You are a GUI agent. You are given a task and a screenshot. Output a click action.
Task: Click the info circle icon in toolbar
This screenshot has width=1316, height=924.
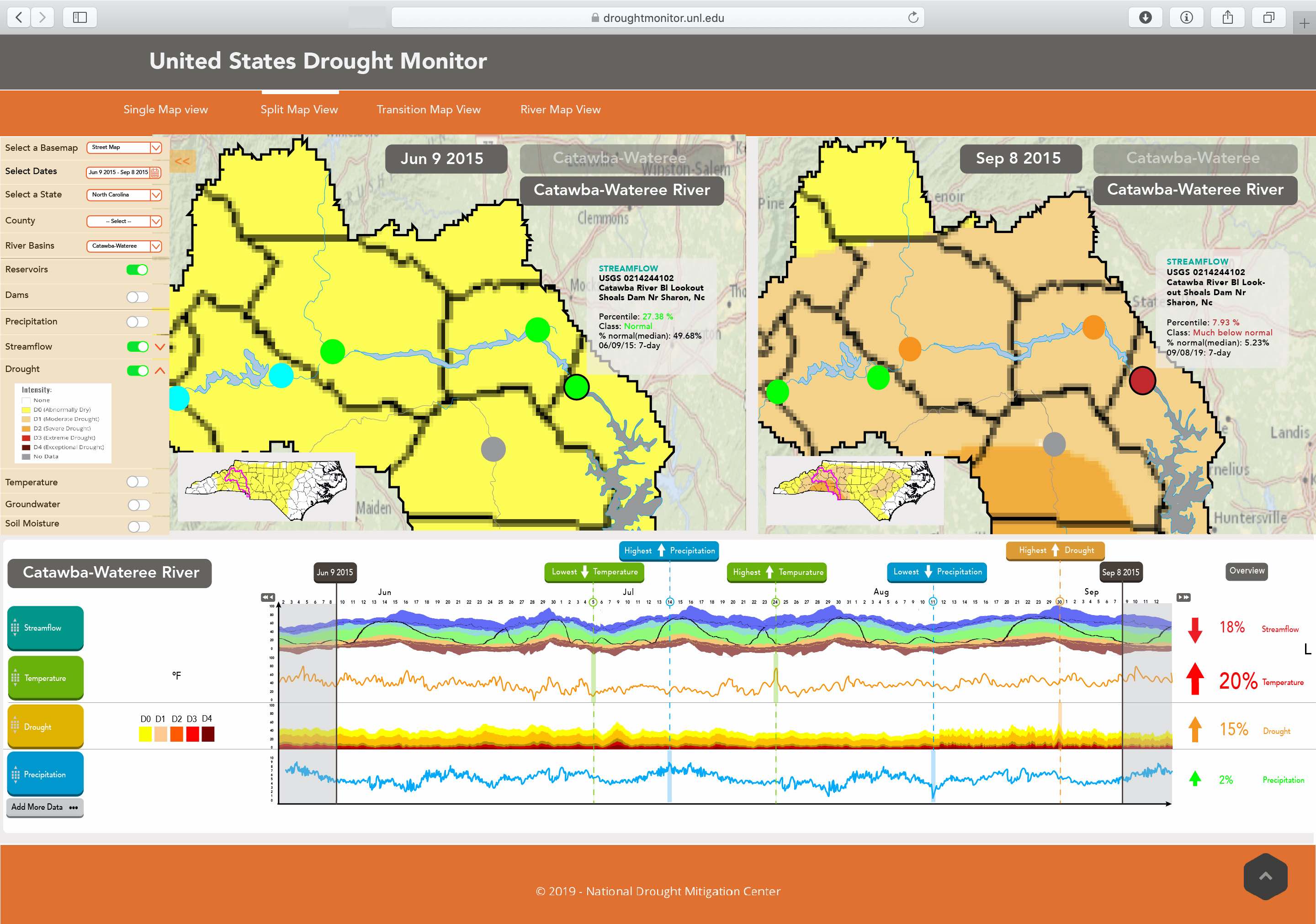1187,17
